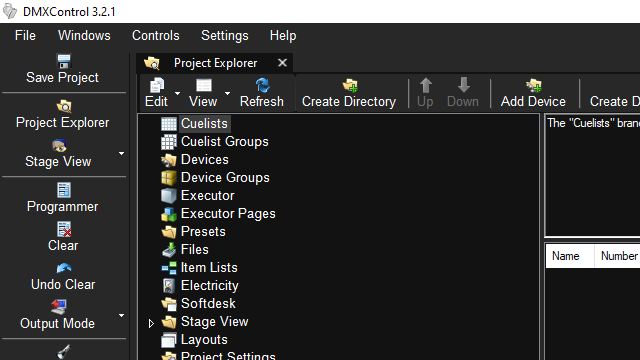
Task: Open the Help menu
Action: 283,36
